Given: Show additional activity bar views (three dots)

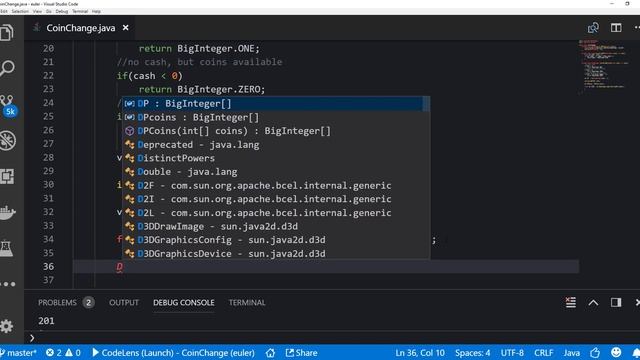Looking at the screenshot, I should point(7,284).
